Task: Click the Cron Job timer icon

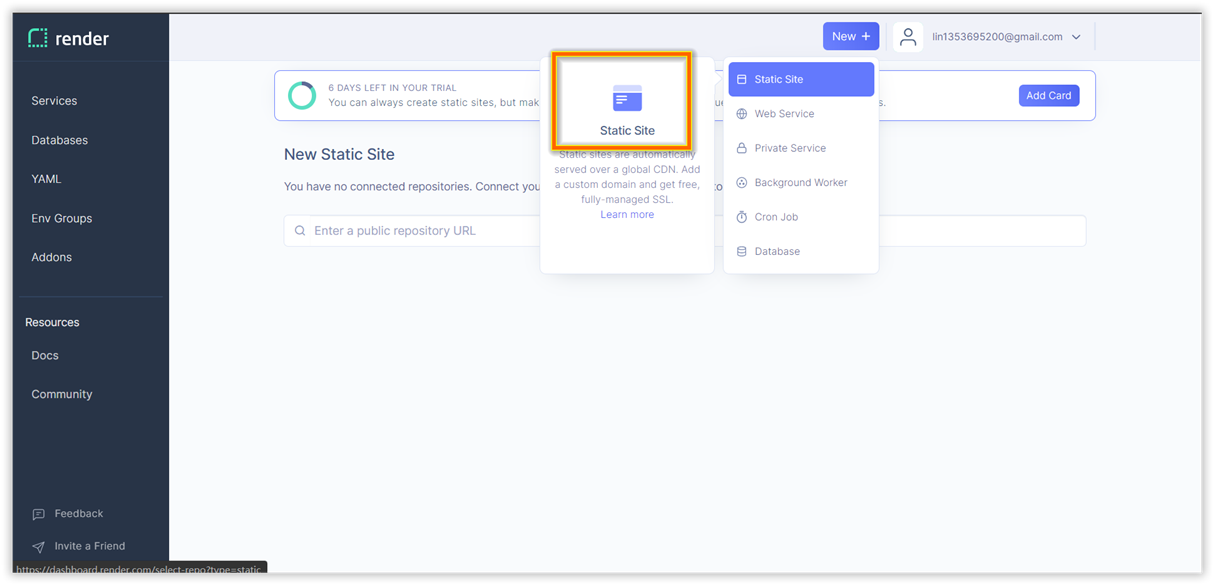Action: (742, 217)
